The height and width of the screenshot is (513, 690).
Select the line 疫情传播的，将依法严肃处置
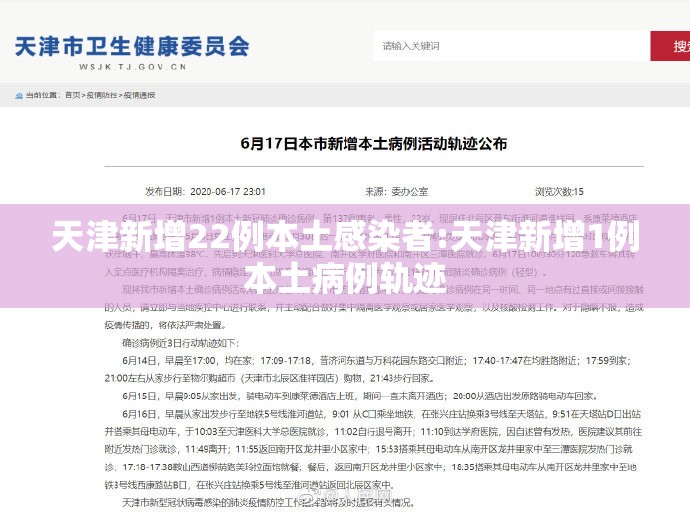point(165,325)
